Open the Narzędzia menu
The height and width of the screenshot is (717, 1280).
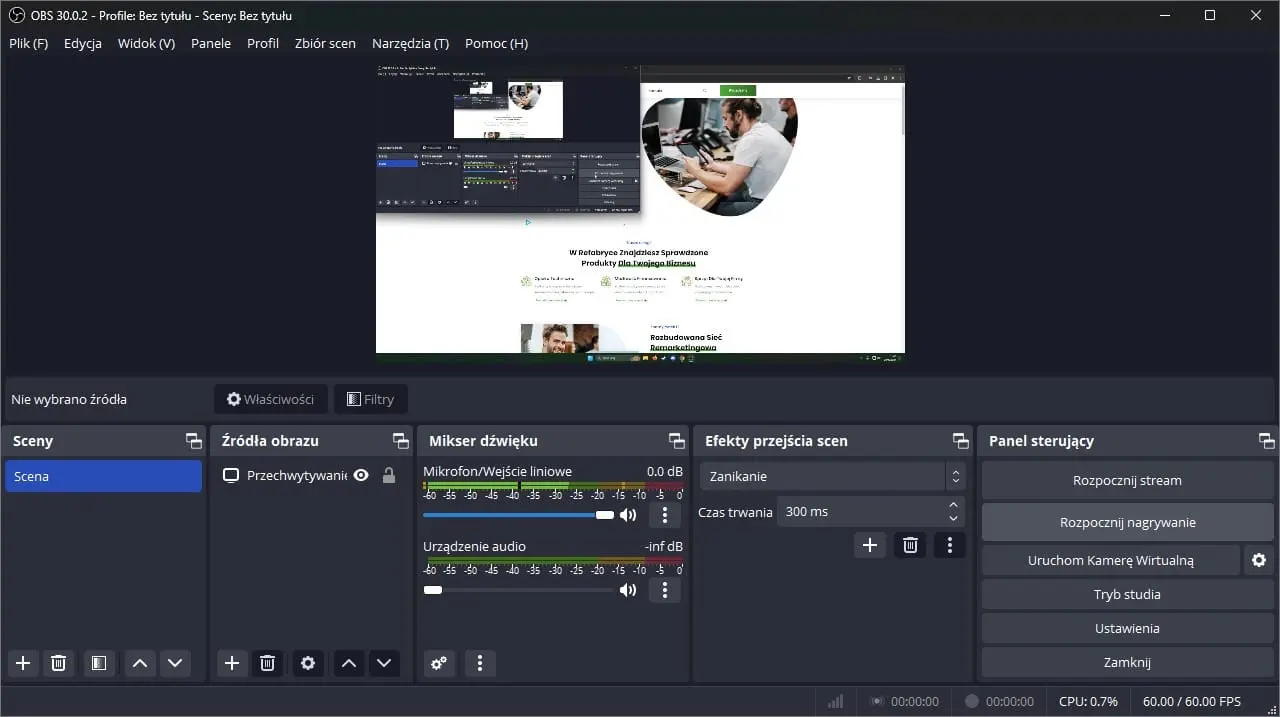pyautogui.click(x=410, y=43)
